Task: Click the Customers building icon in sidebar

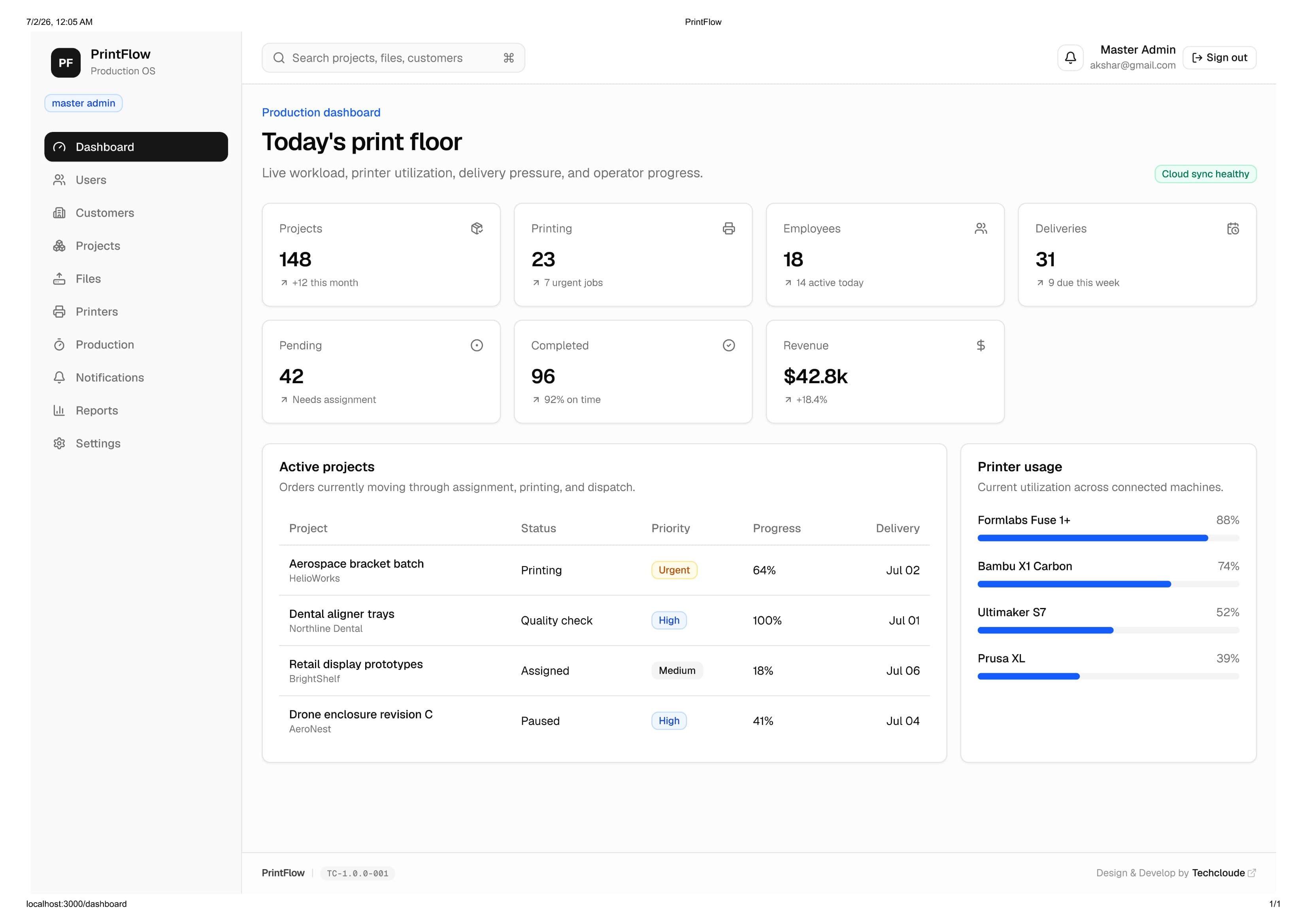Action: coord(59,213)
